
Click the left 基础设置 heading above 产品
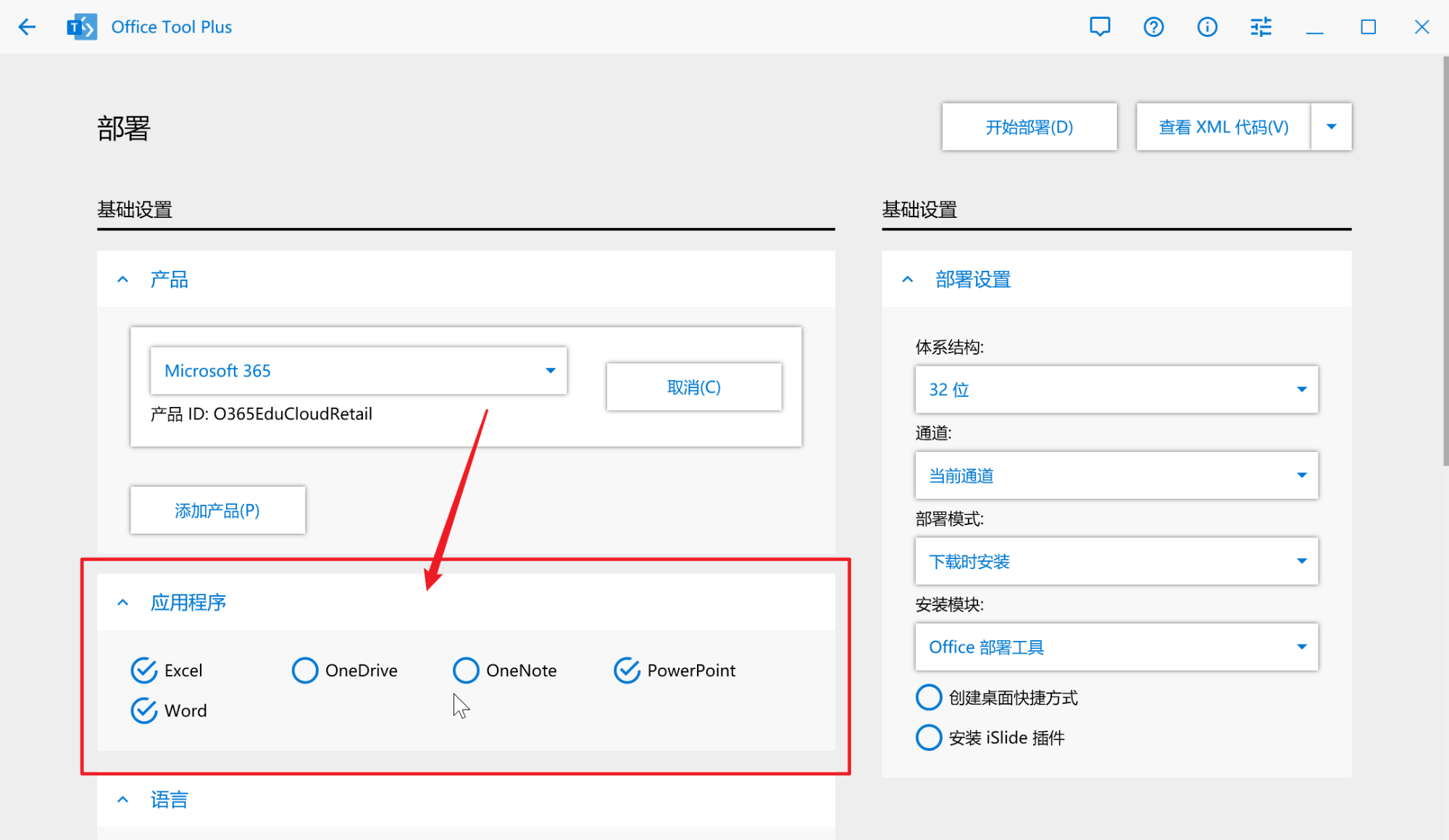[x=135, y=210]
